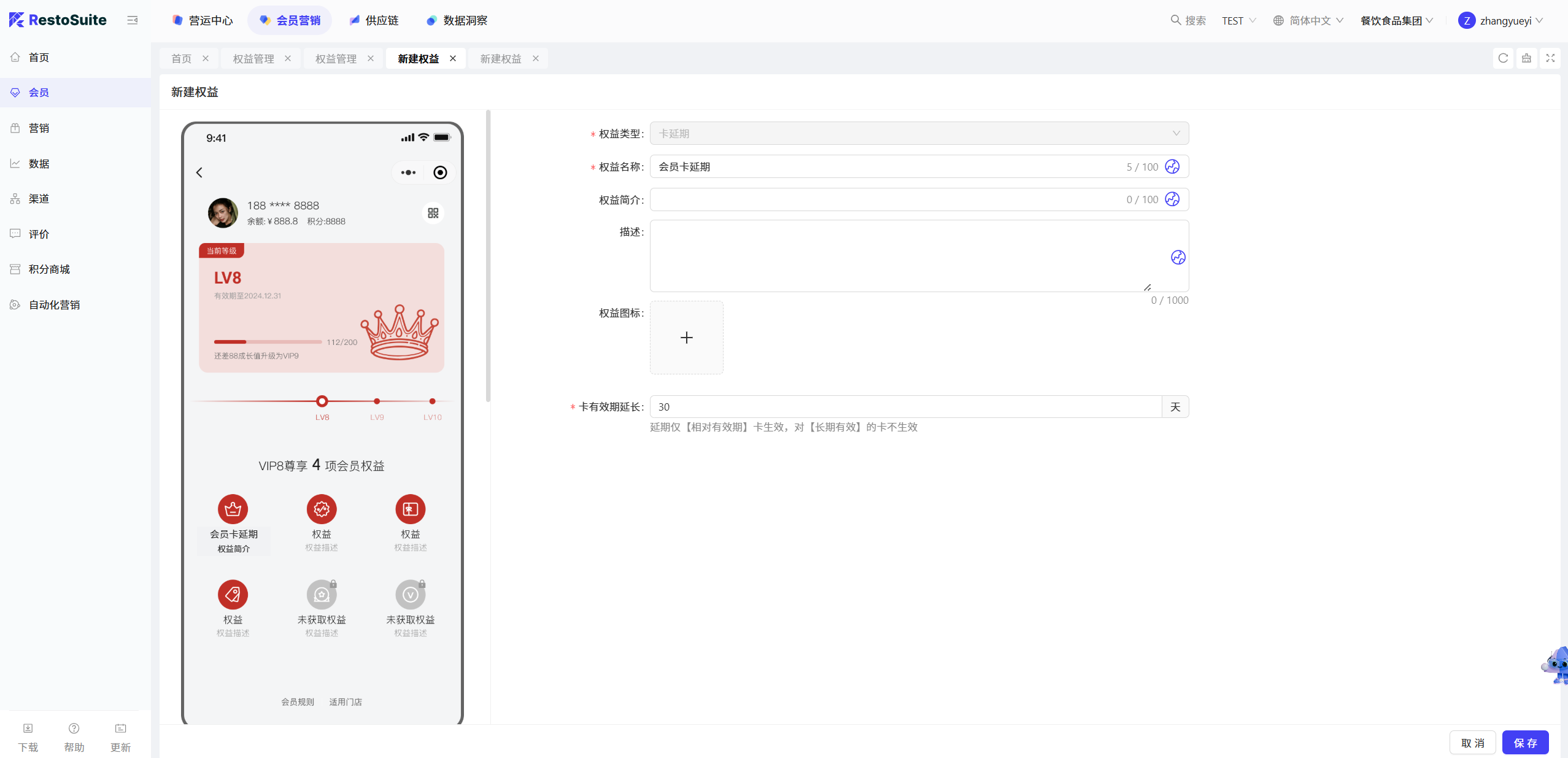Click translate icon in 权益名称 field
Viewport: 1568px width, 758px height.
point(1172,166)
